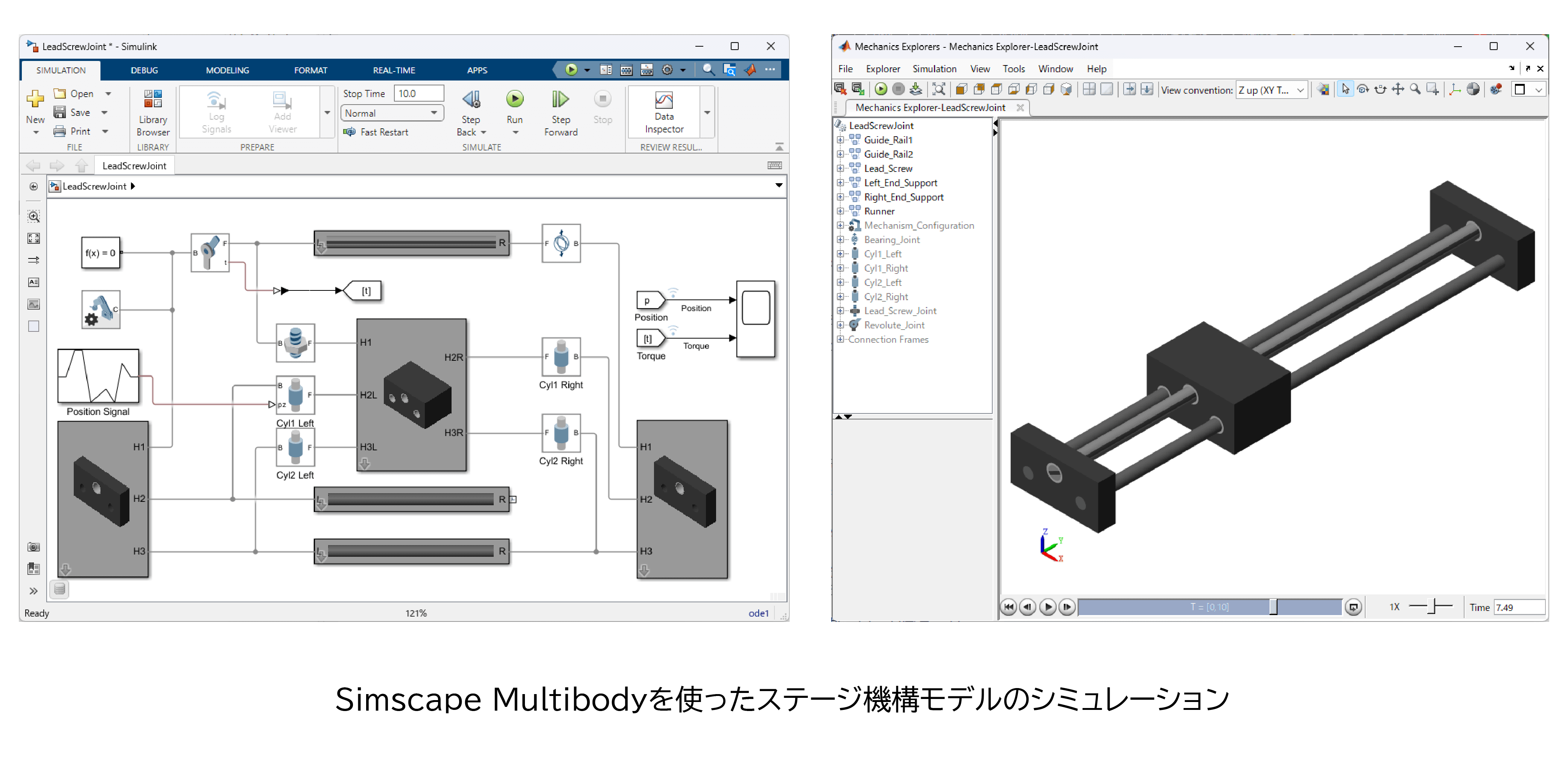Switch to the MODELING ribbon tab

(x=227, y=70)
